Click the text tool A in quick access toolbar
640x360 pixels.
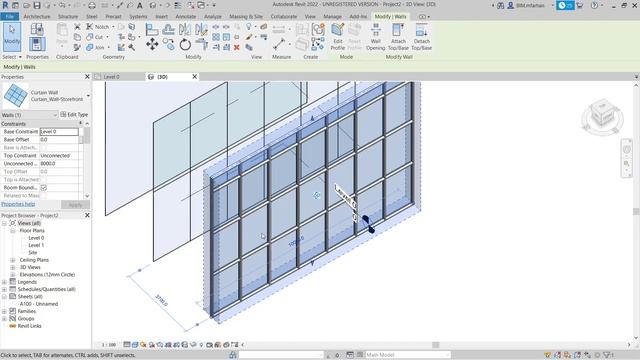point(140,5)
